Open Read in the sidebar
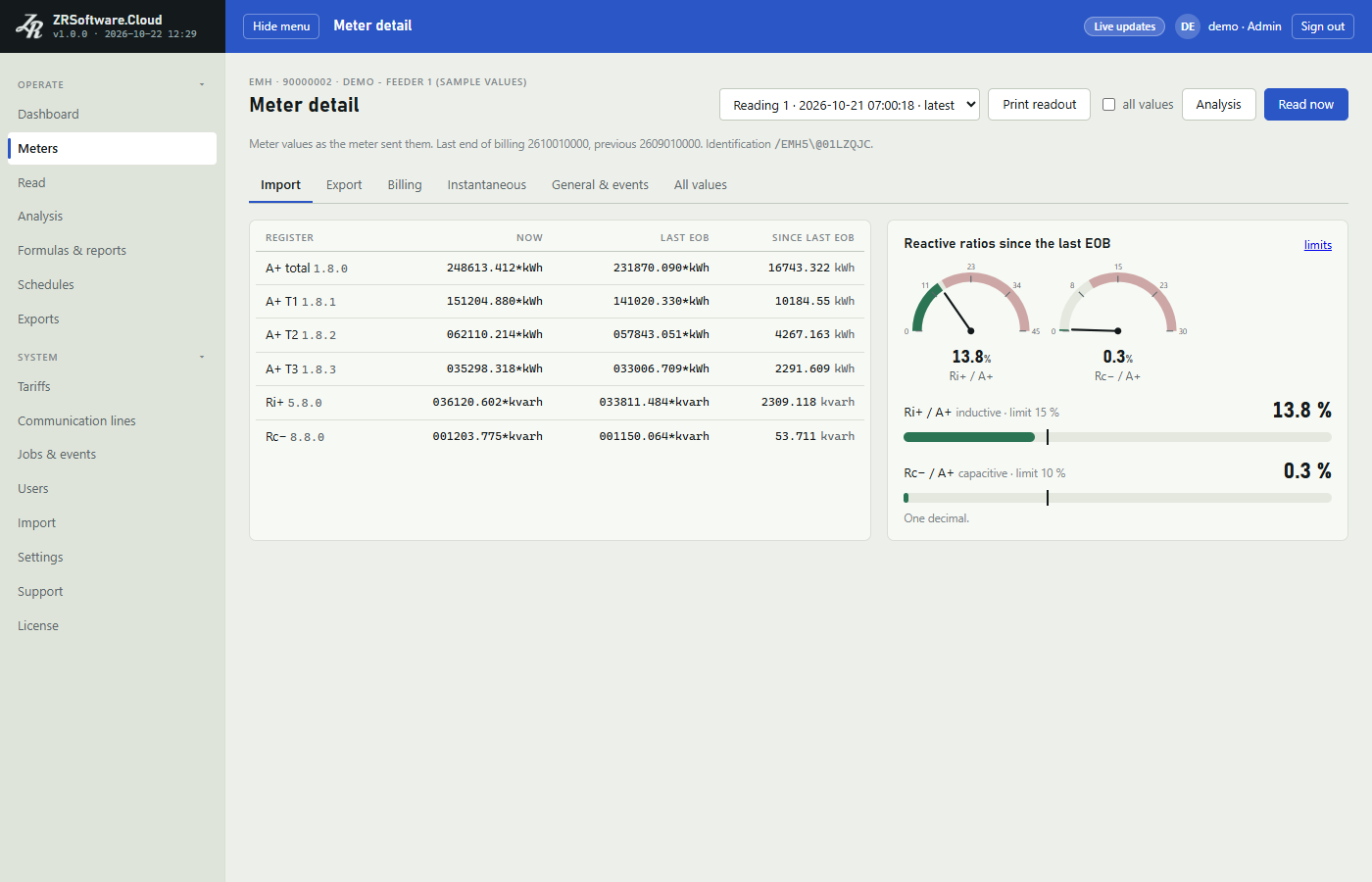 (112, 183)
